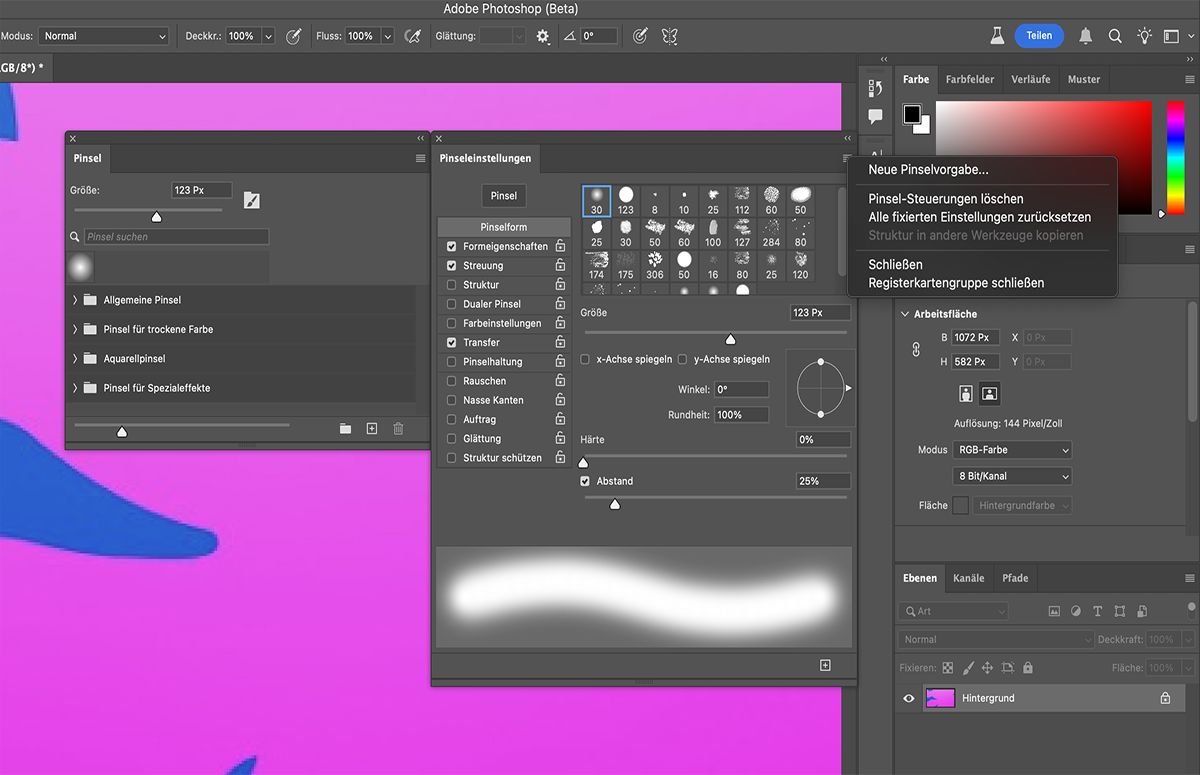The image size is (1200, 775).
Task: Click the link width-height chain icon
Action: tap(914, 350)
